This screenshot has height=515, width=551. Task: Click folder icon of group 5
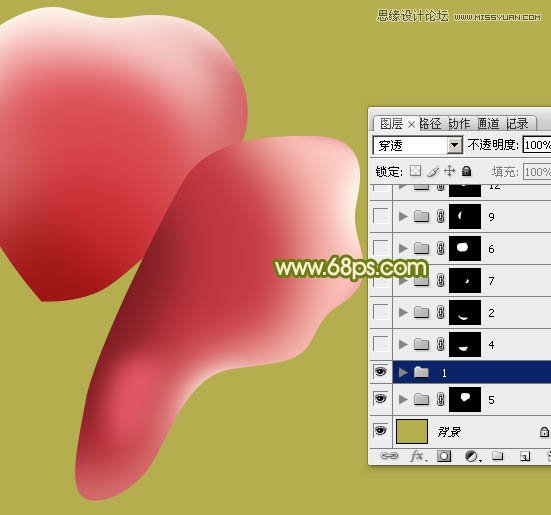421,399
